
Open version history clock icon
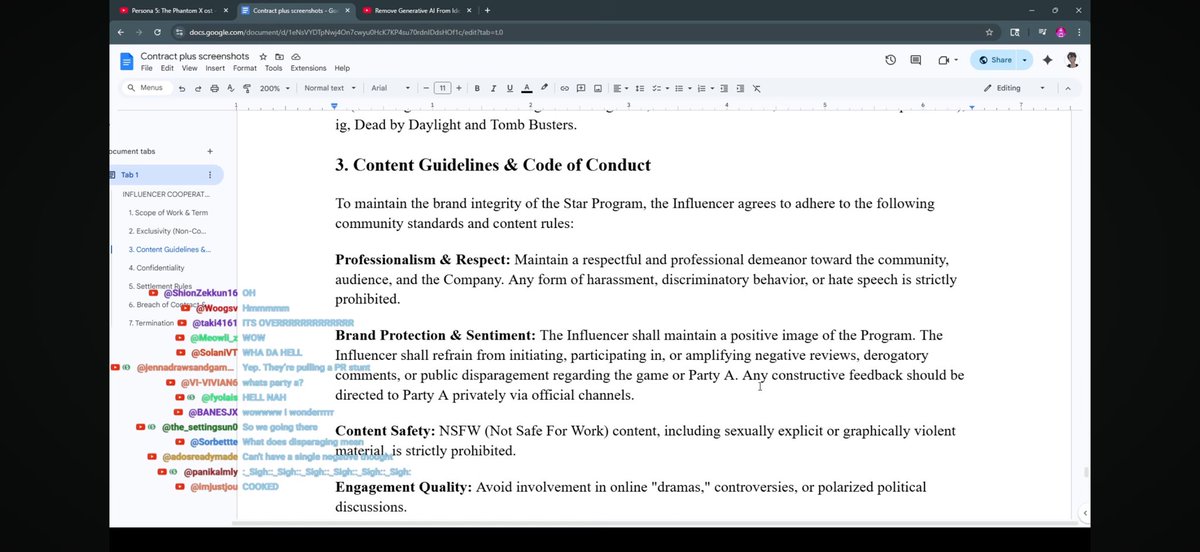click(890, 60)
